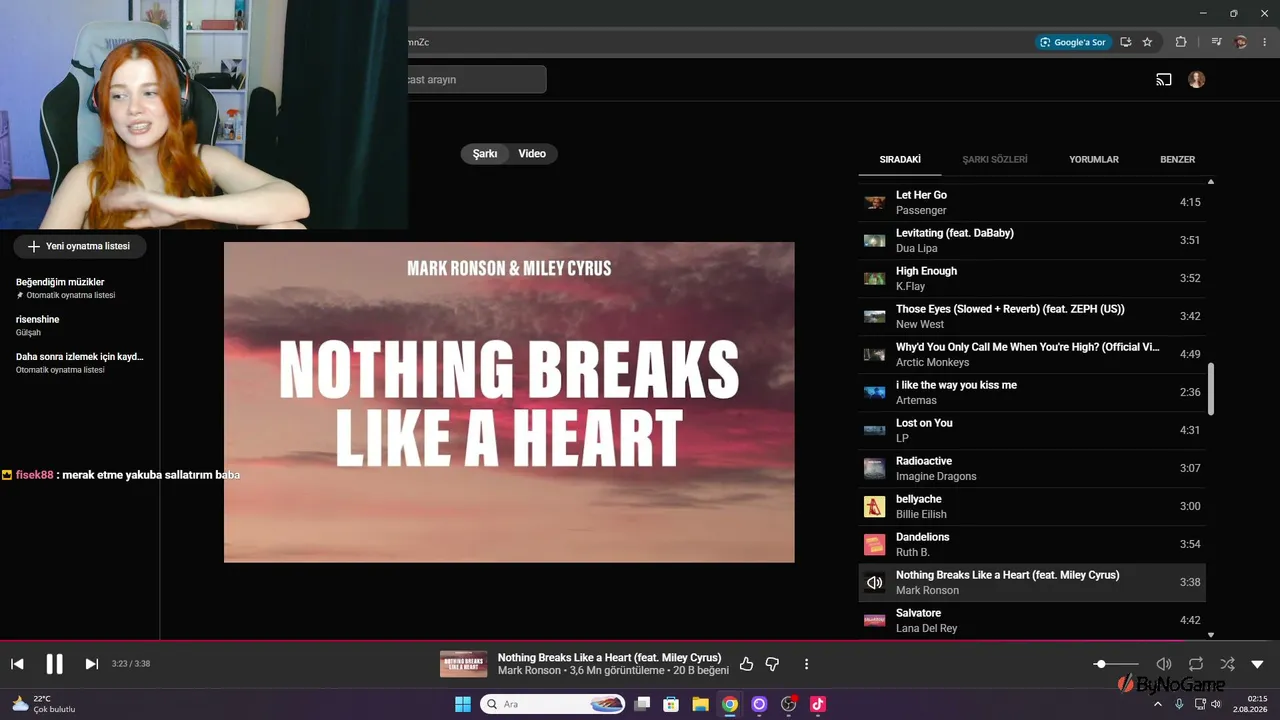The image size is (1280, 720).
Task: Collapse the player page with down arrow
Action: coord(1258,664)
